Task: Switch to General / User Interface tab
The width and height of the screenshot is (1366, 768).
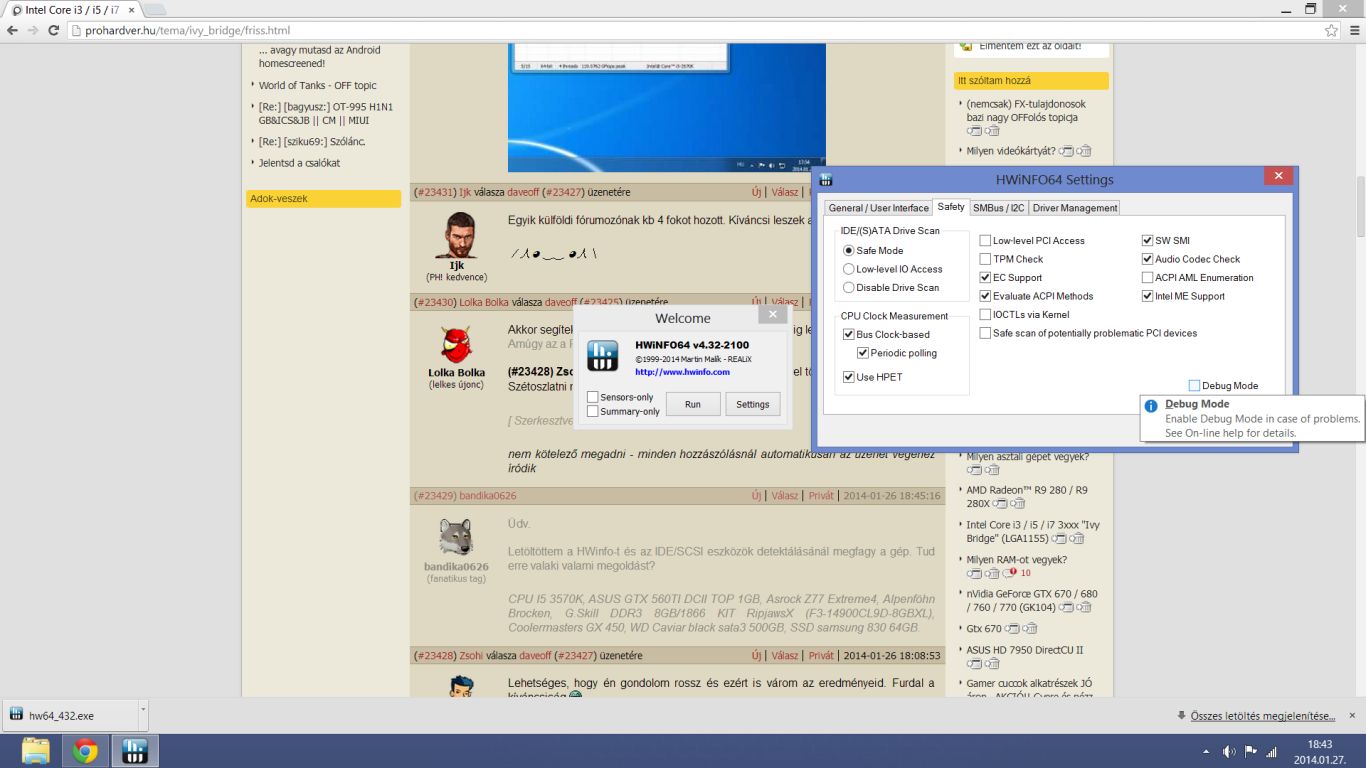Action: [878, 208]
